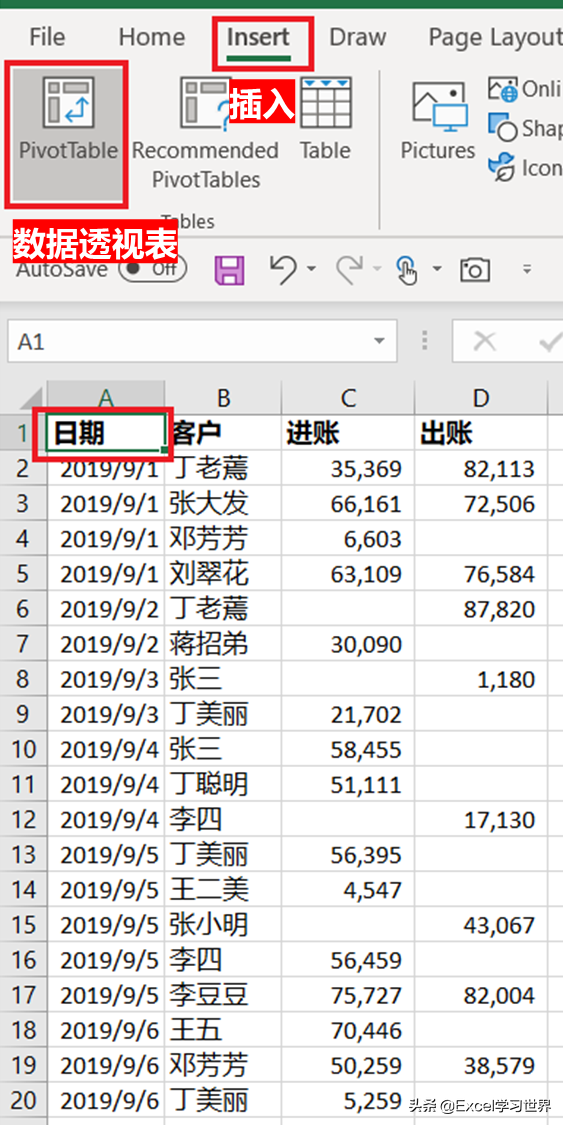Viewport: 563px width, 1125px height.
Task: Click cell with value 35,369
Action: coord(349,469)
